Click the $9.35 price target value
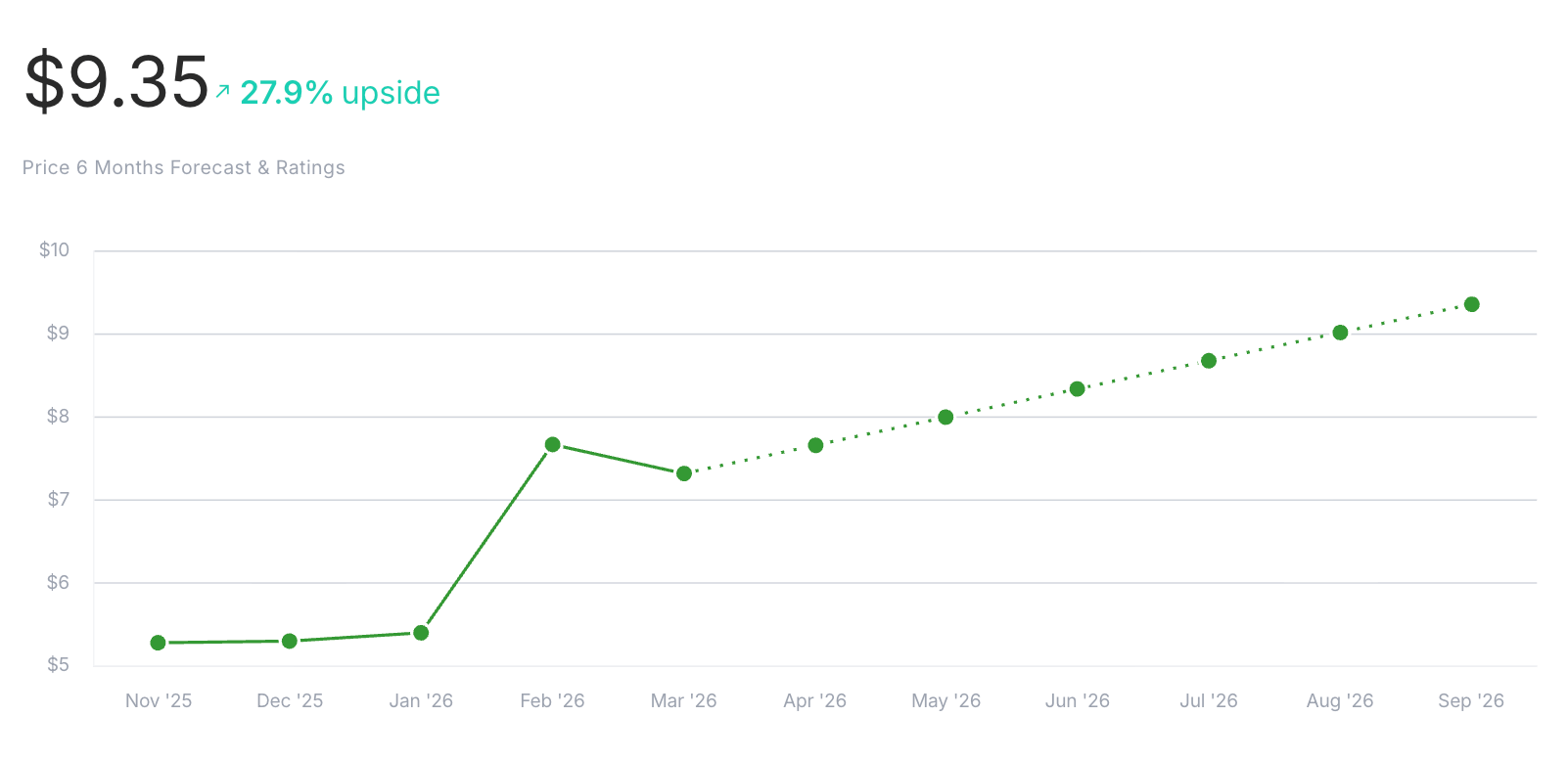Screen dimensions: 1568x761 click(116, 82)
